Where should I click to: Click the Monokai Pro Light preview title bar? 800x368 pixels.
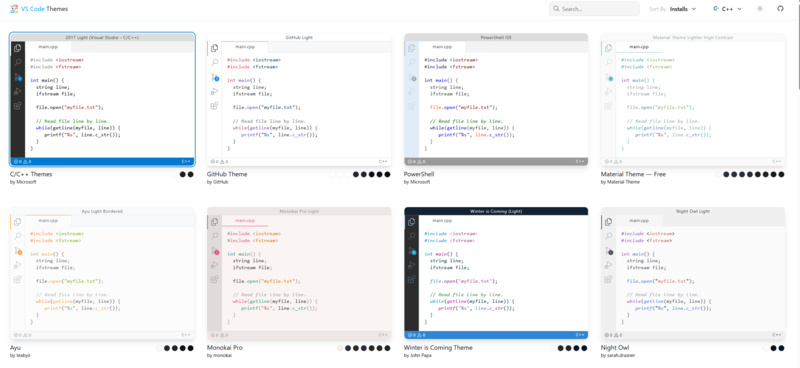coord(299,211)
